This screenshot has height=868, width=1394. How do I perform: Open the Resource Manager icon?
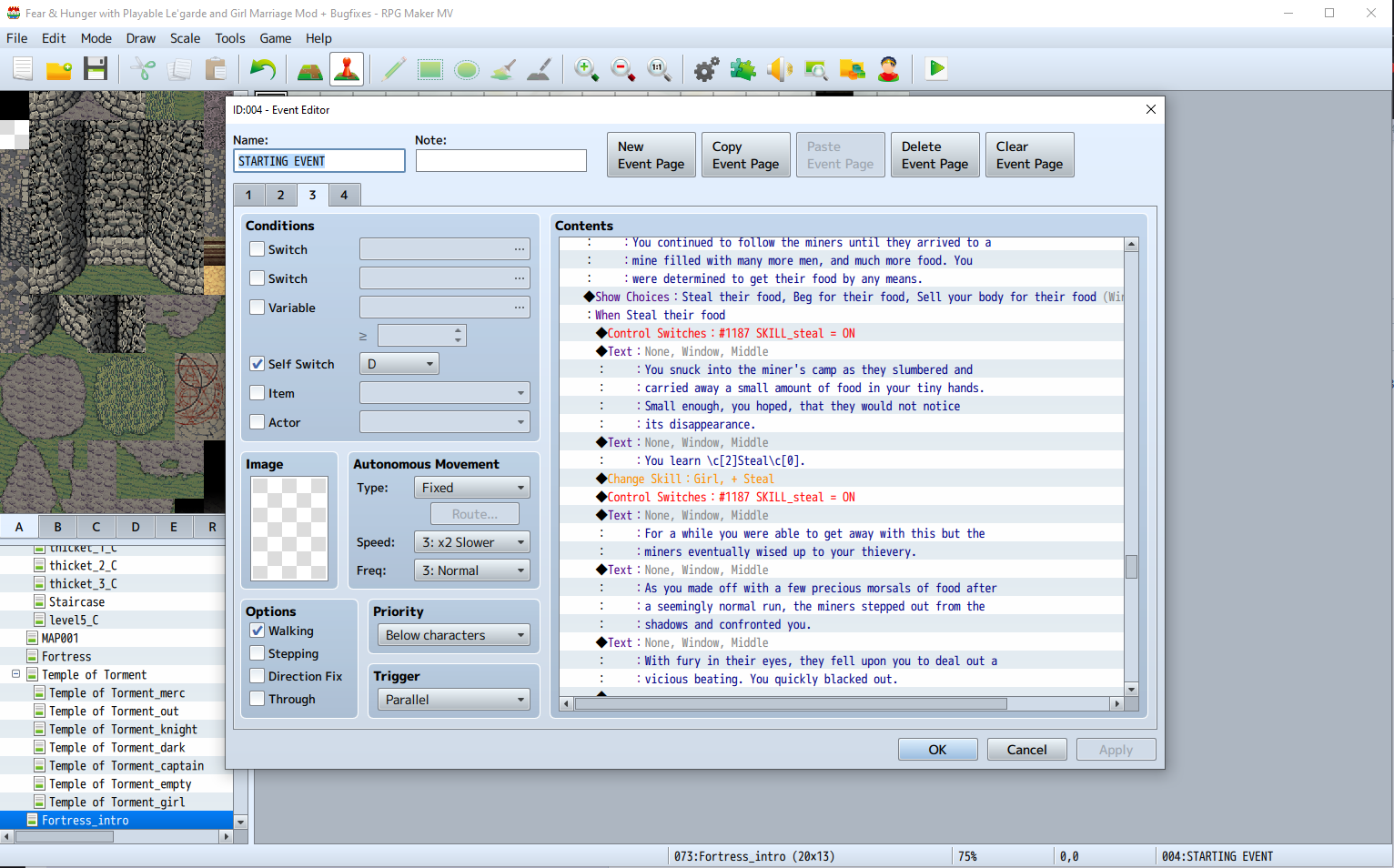[x=853, y=69]
